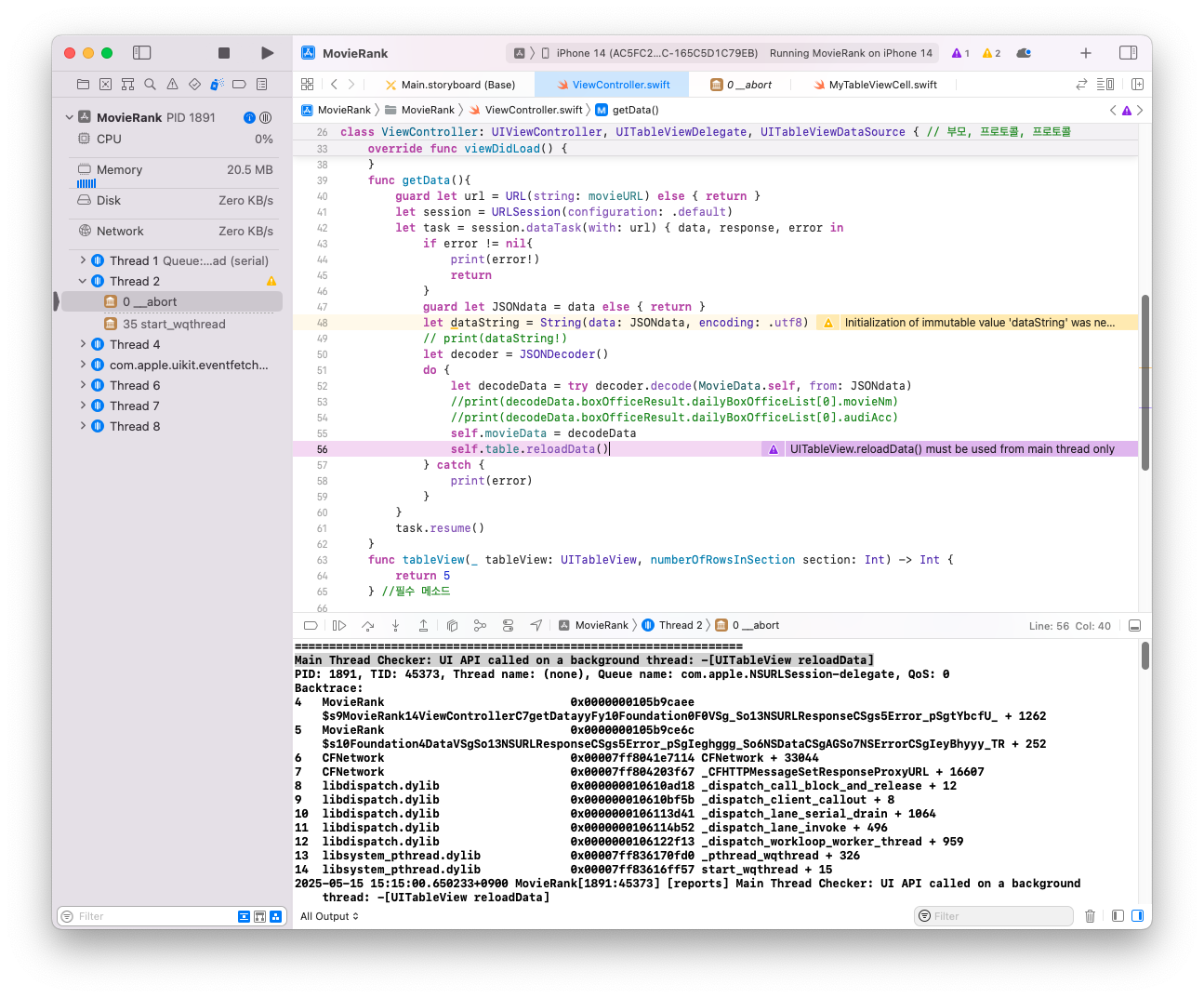1204x998 pixels.
Task: Toggle the inspectors panel
Action: click(1129, 53)
